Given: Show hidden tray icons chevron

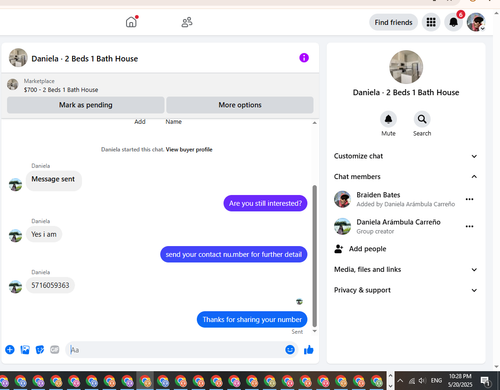Looking at the screenshot, I should coord(400,381).
